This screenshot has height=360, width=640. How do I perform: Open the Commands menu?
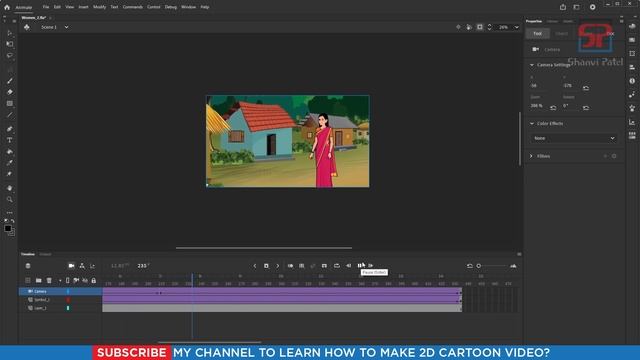tap(133, 7)
